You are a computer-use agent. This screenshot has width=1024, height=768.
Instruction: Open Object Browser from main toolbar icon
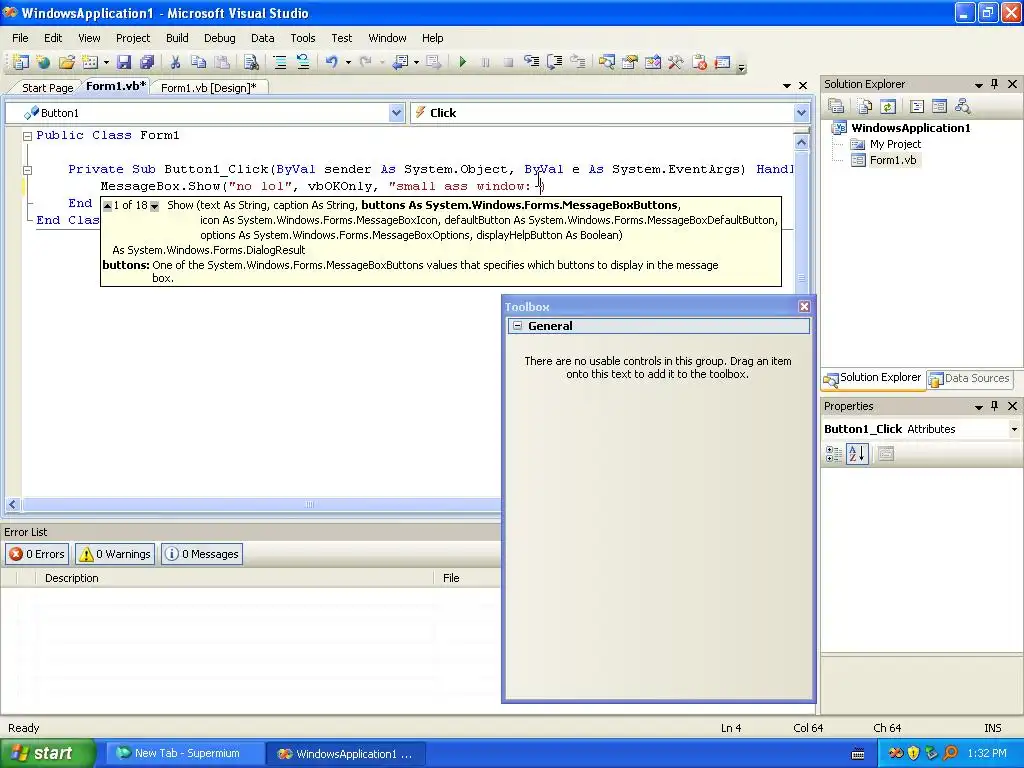(x=652, y=62)
